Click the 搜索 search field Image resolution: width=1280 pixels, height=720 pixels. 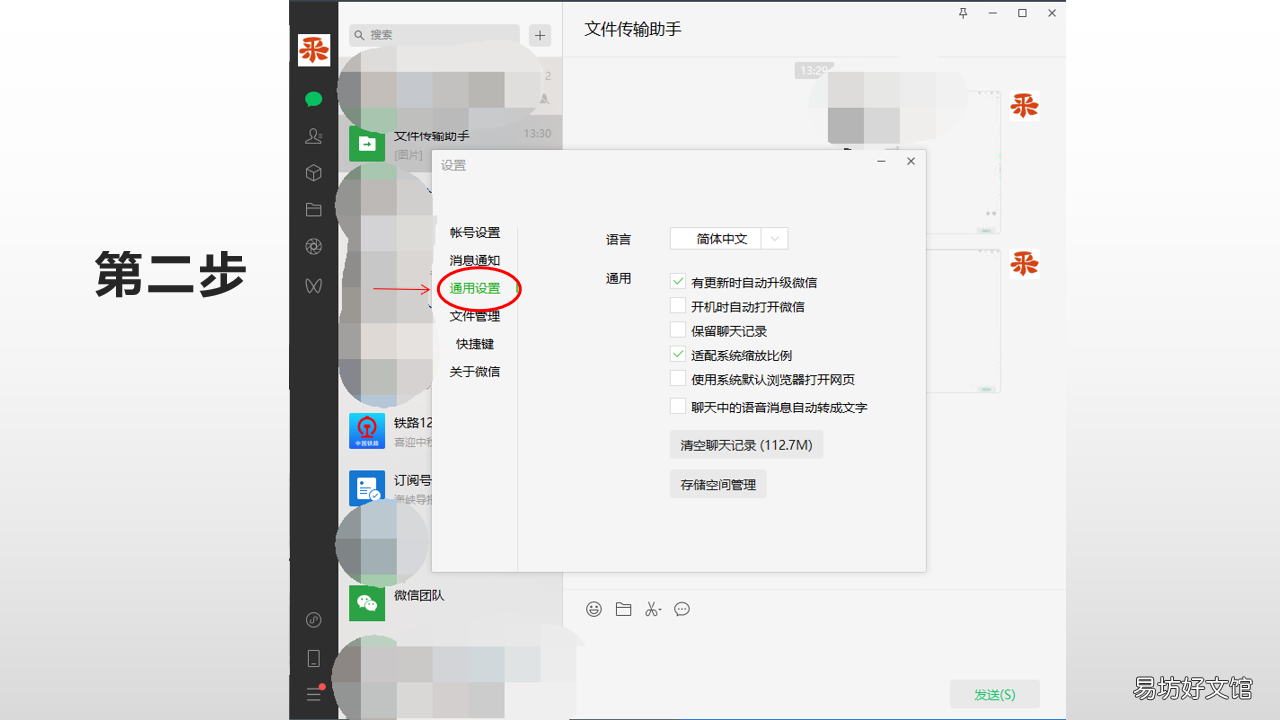[x=435, y=35]
